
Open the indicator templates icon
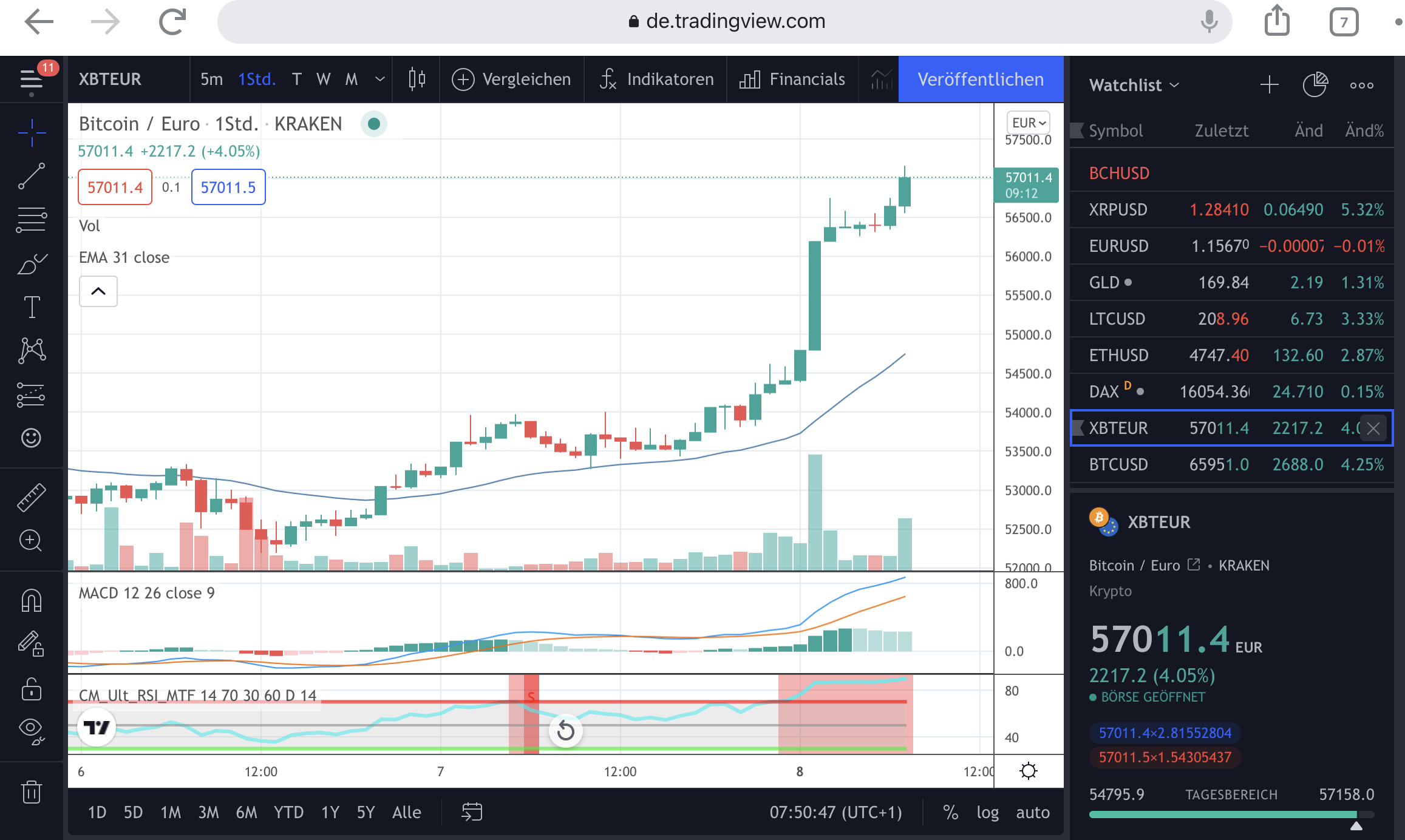click(x=881, y=79)
